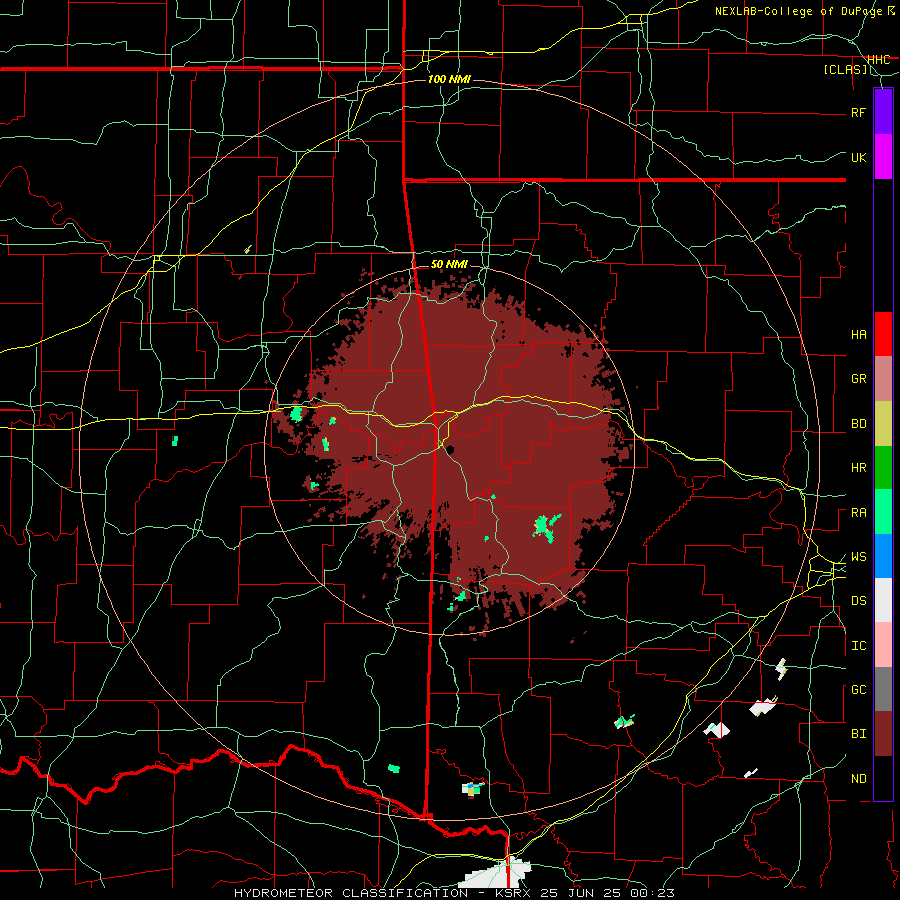
Task: Click the 00:23 timestamp in the footer
Action: coord(652,893)
